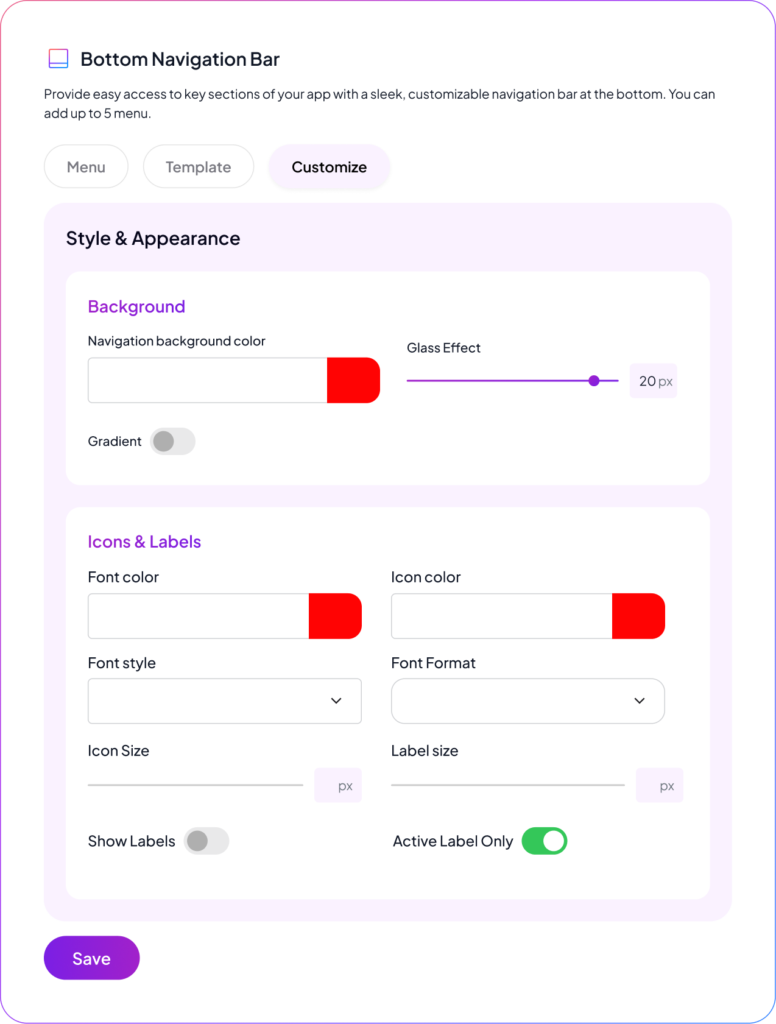Click the Font style dropdown chevron
The image size is (776, 1024).
pyautogui.click(x=336, y=701)
